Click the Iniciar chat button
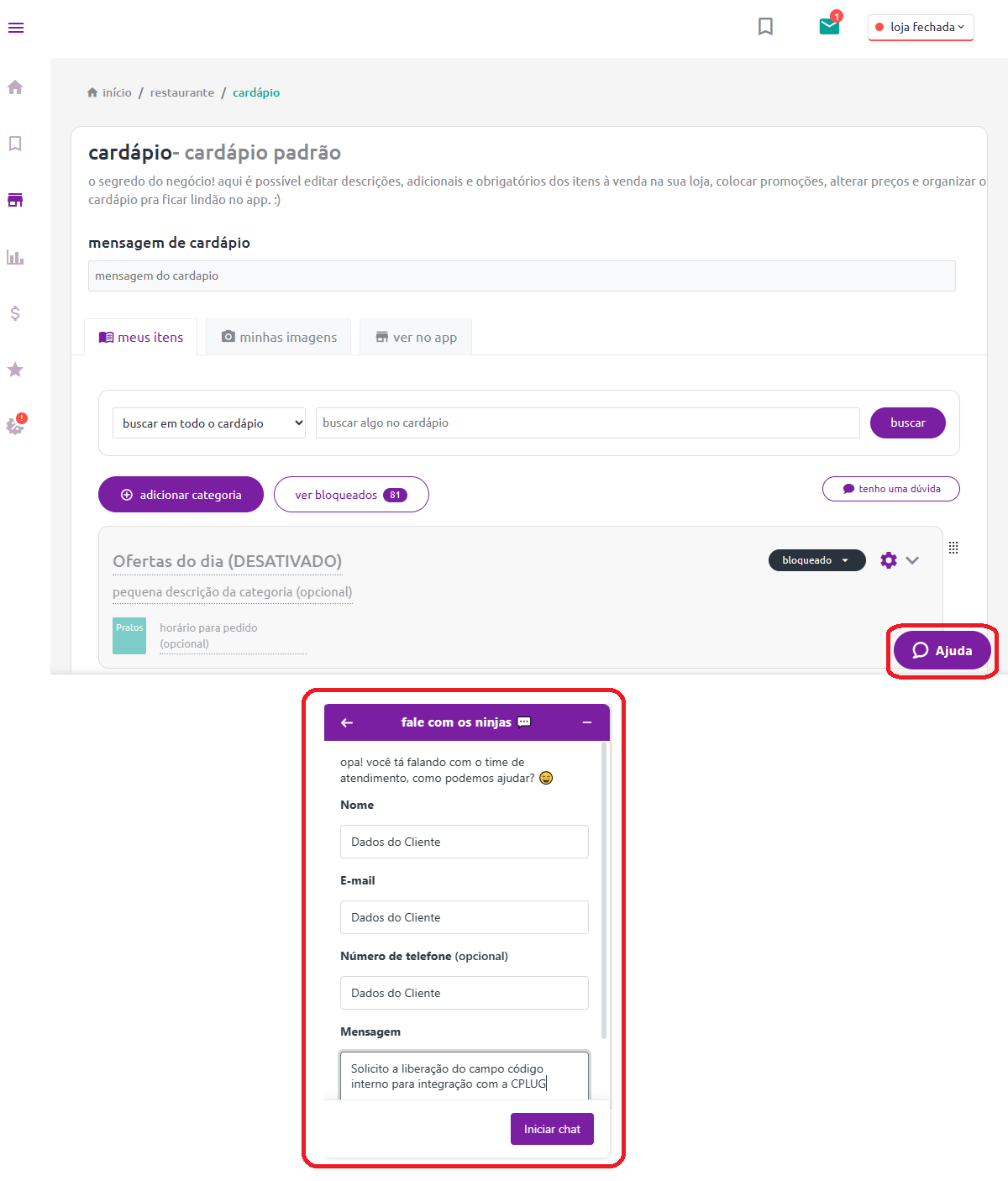1008x1181 pixels. click(x=552, y=1129)
